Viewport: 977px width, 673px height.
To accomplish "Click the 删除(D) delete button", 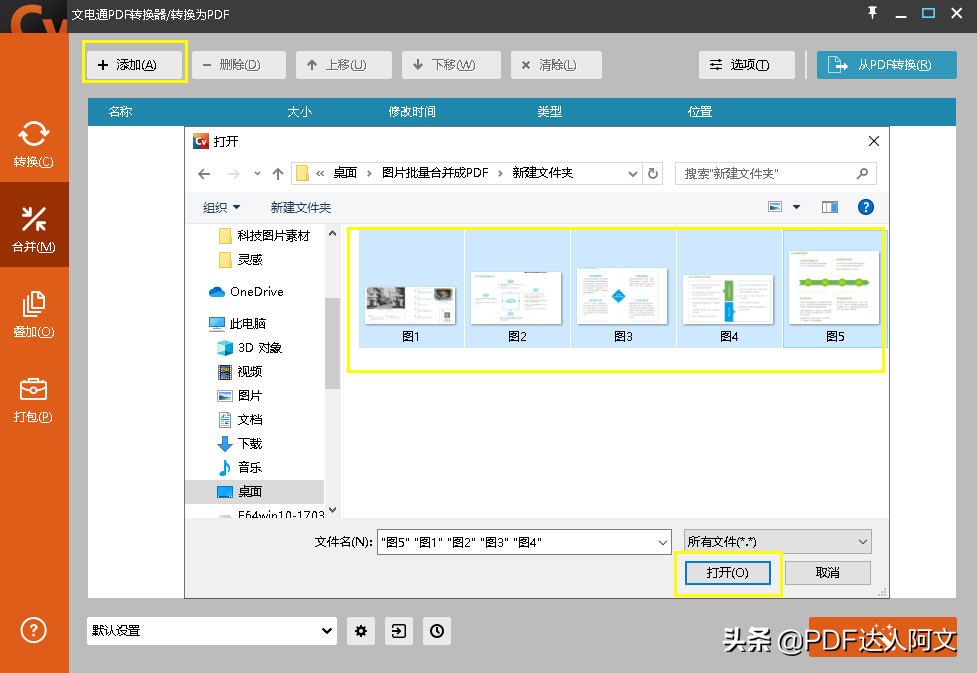I will (x=239, y=65).
